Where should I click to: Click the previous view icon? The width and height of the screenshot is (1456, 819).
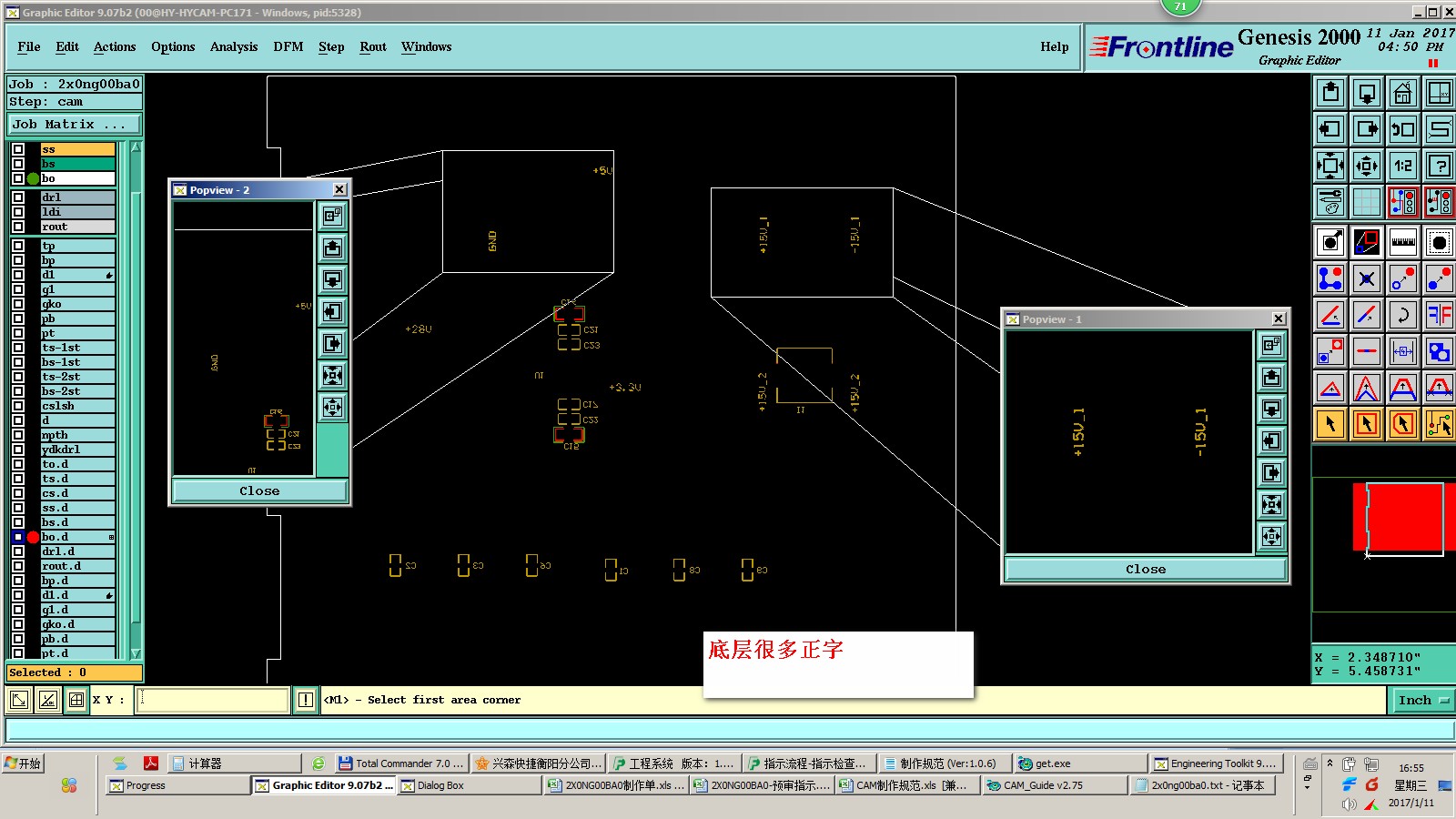[x=1403, y=129]
